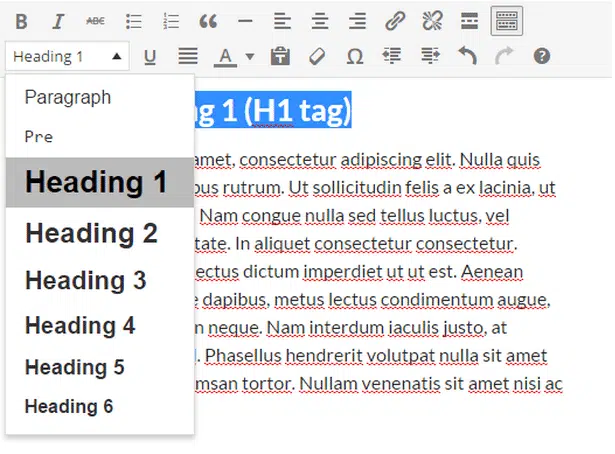615x454 pixels.
Task: Choose Heading 6 format
Action: (100, 406)
